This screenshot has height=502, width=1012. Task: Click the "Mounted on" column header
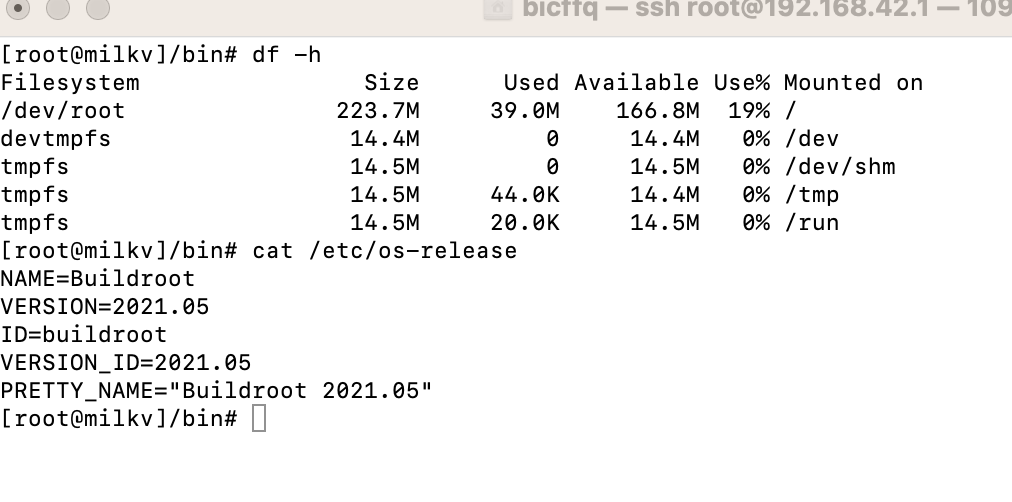tap(853, 83)
